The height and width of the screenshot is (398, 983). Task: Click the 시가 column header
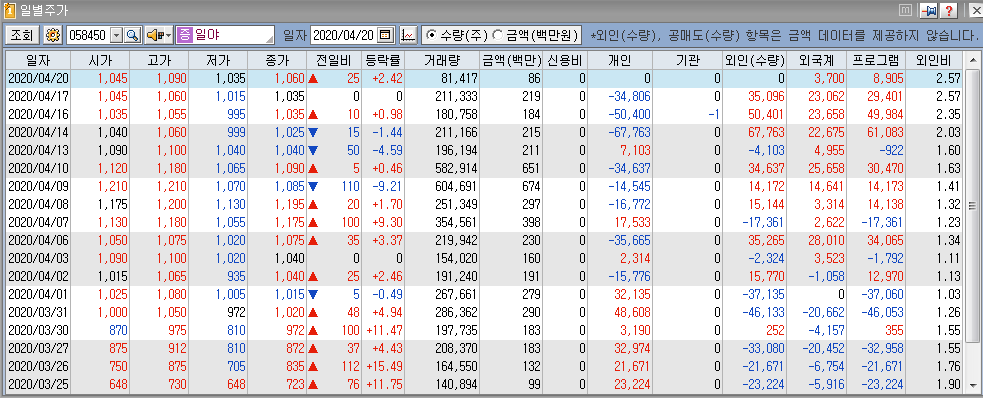100,61
